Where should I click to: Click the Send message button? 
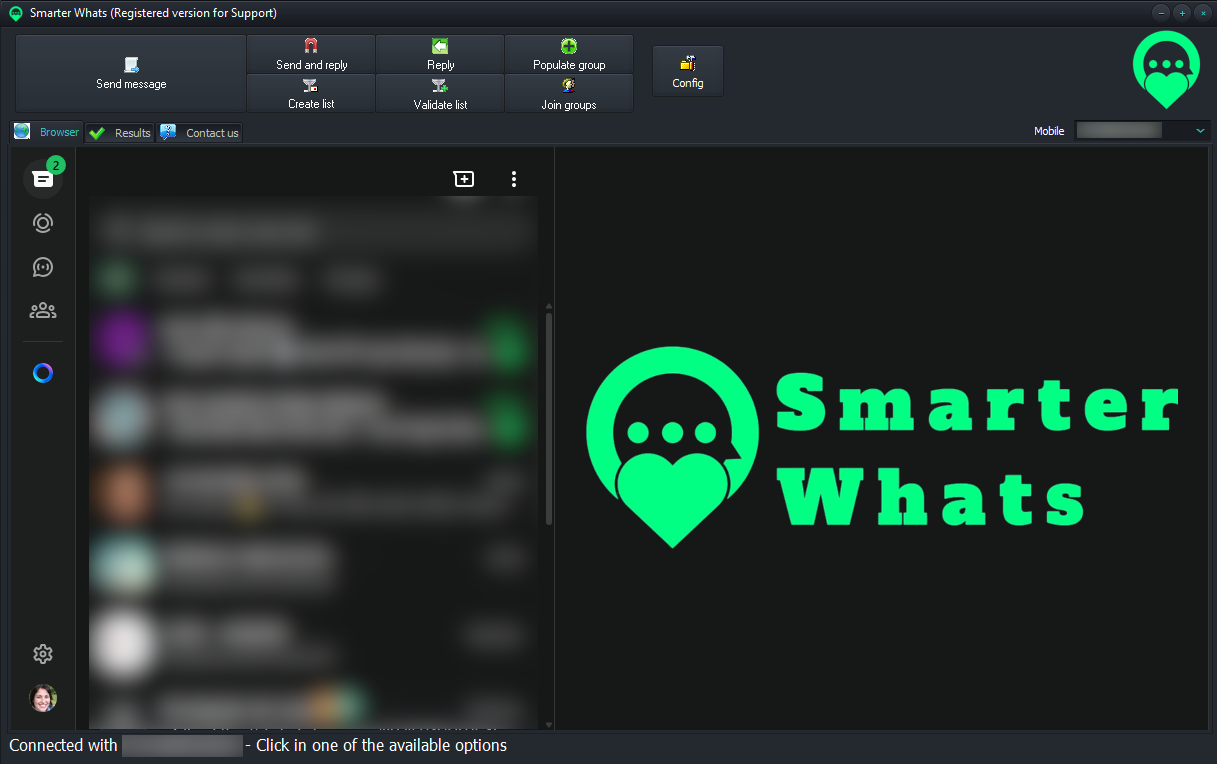131,74
